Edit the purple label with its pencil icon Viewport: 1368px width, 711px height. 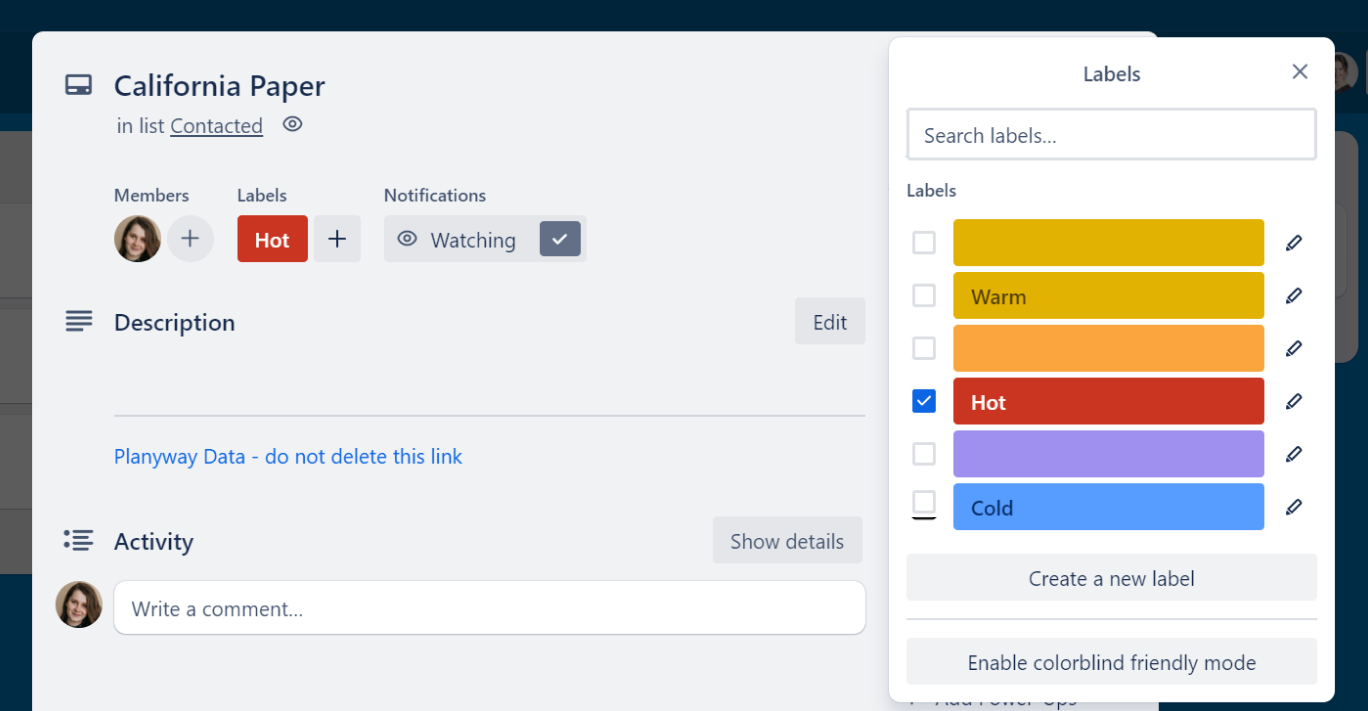(x=1293, y=454)
